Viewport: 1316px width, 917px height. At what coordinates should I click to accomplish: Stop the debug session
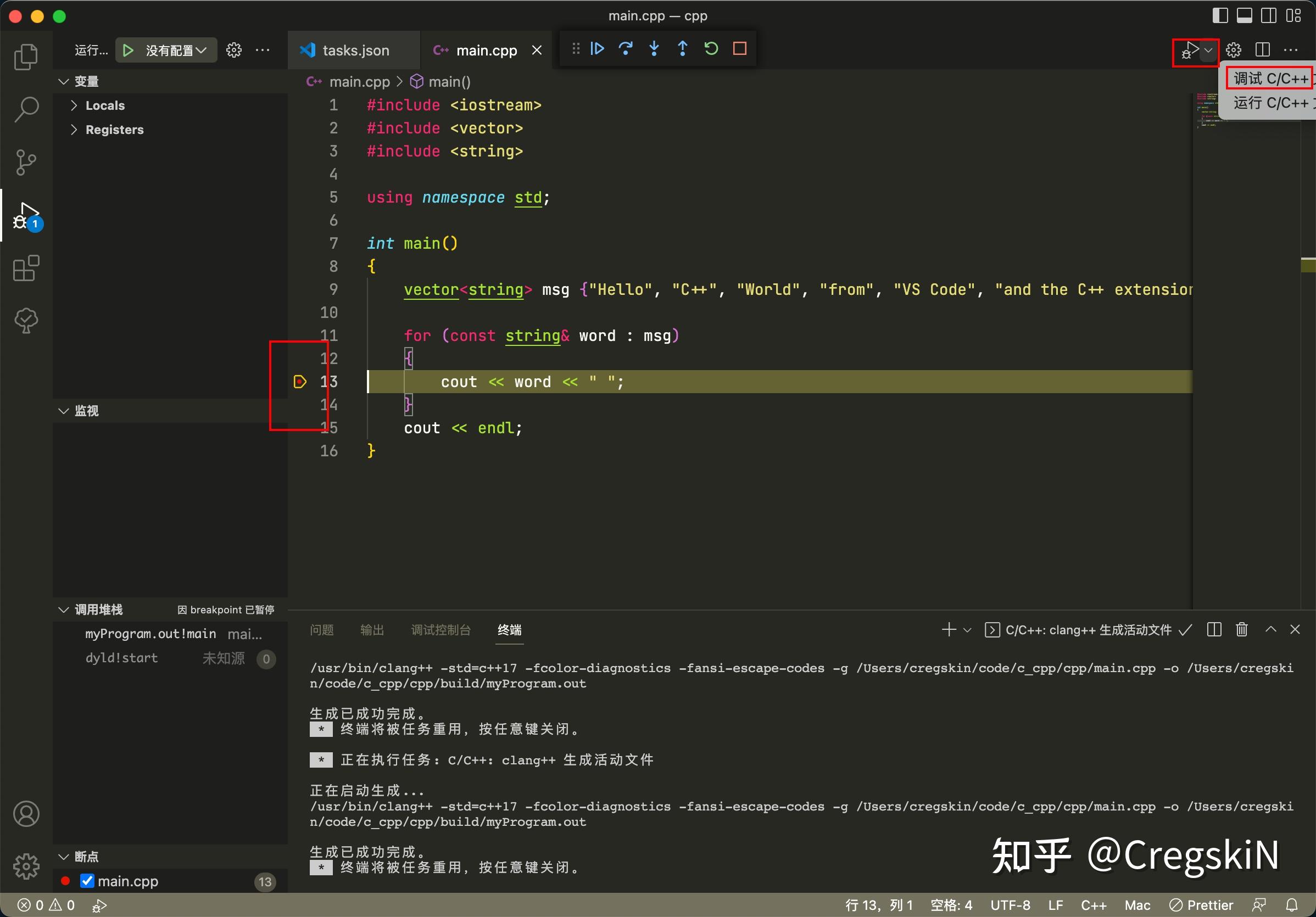click(x=740, y=49)
